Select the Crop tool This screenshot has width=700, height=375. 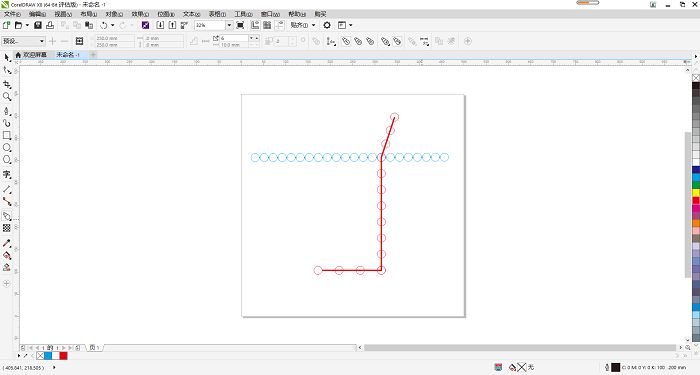pos(7,84)
